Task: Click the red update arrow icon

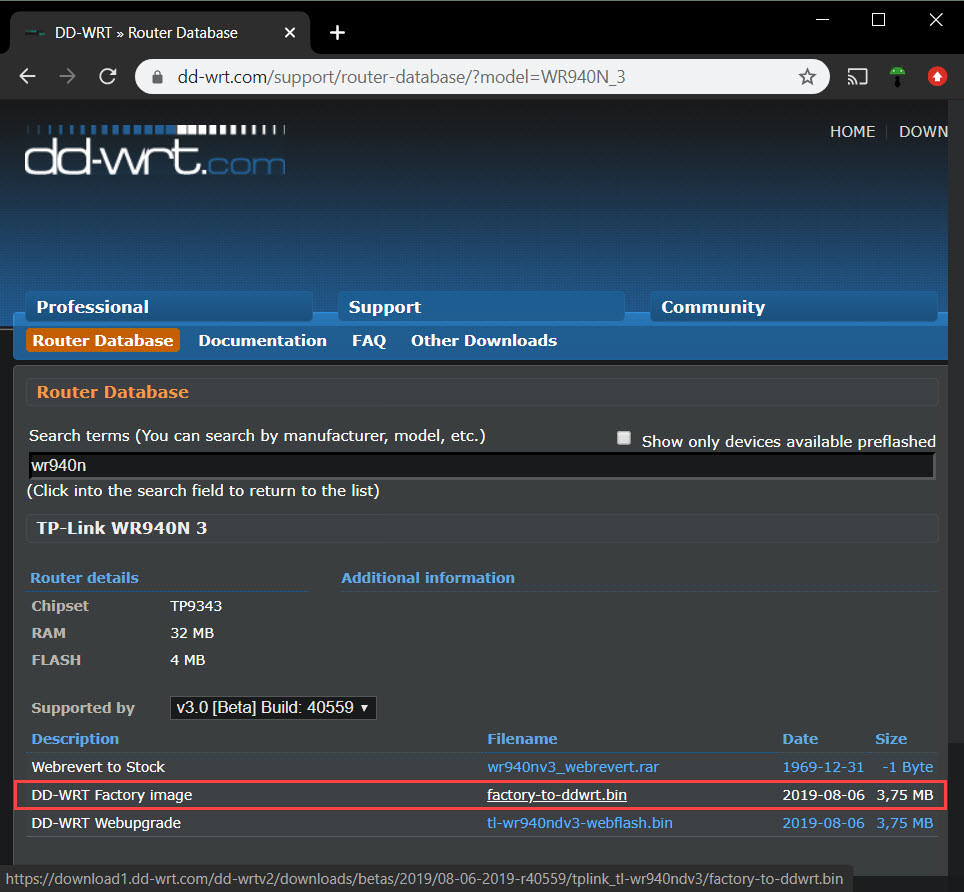Action: 937,77
